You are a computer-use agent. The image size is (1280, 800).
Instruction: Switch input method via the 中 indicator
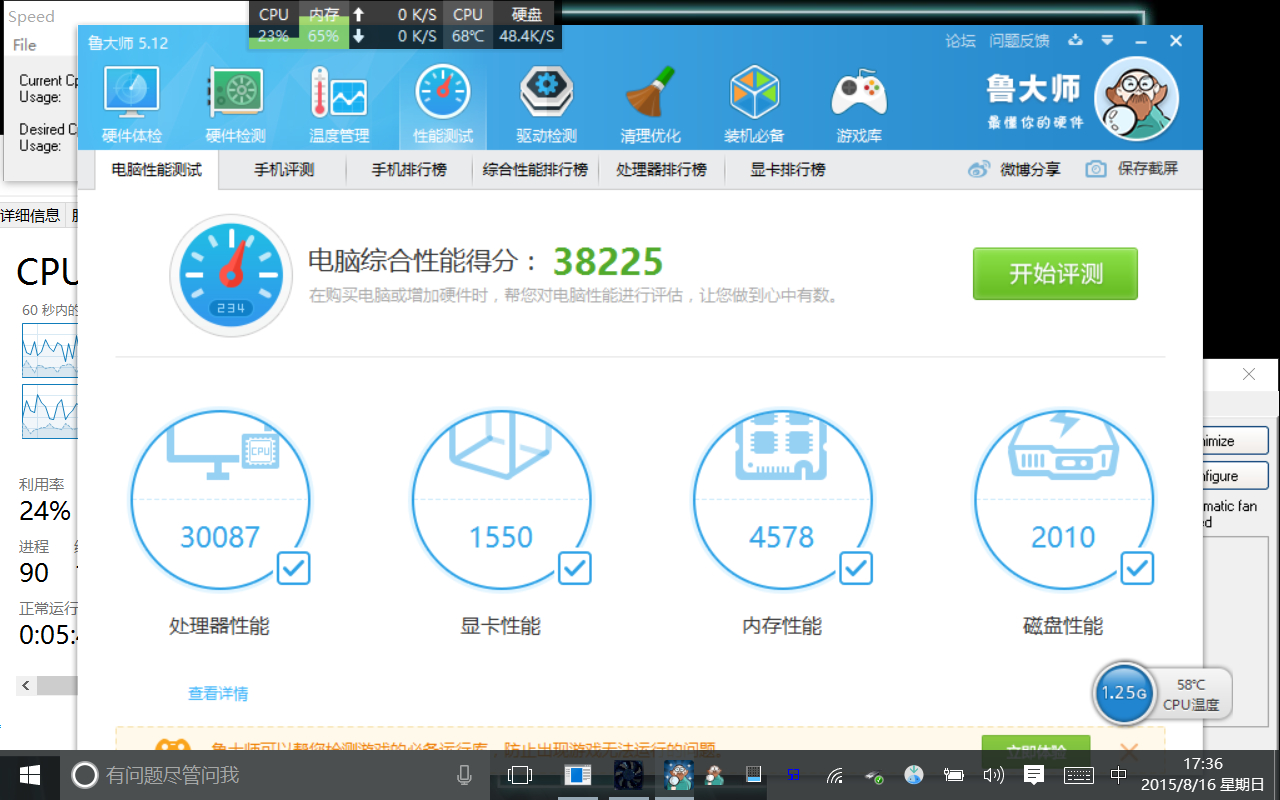tap(1118, 775)
